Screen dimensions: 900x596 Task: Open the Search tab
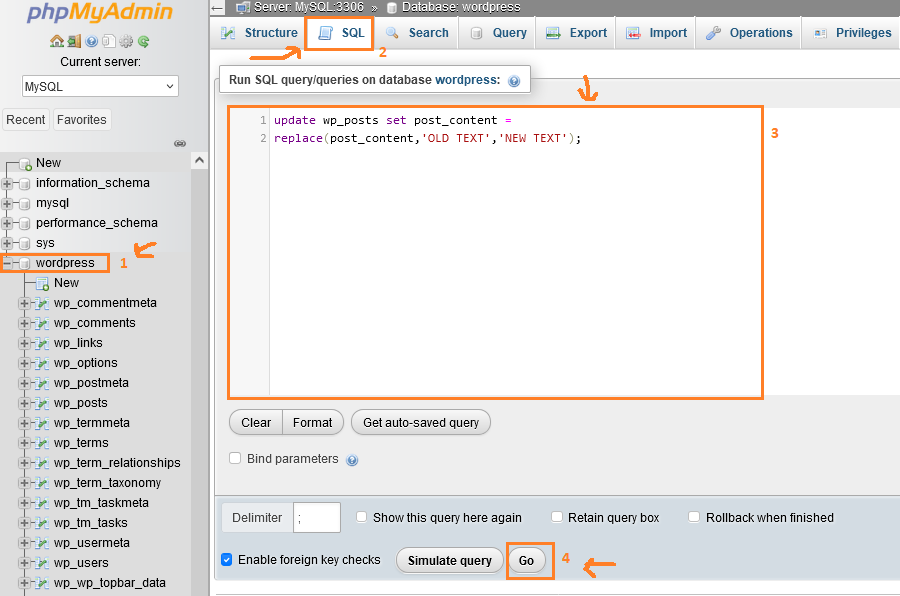coord(417,33)
